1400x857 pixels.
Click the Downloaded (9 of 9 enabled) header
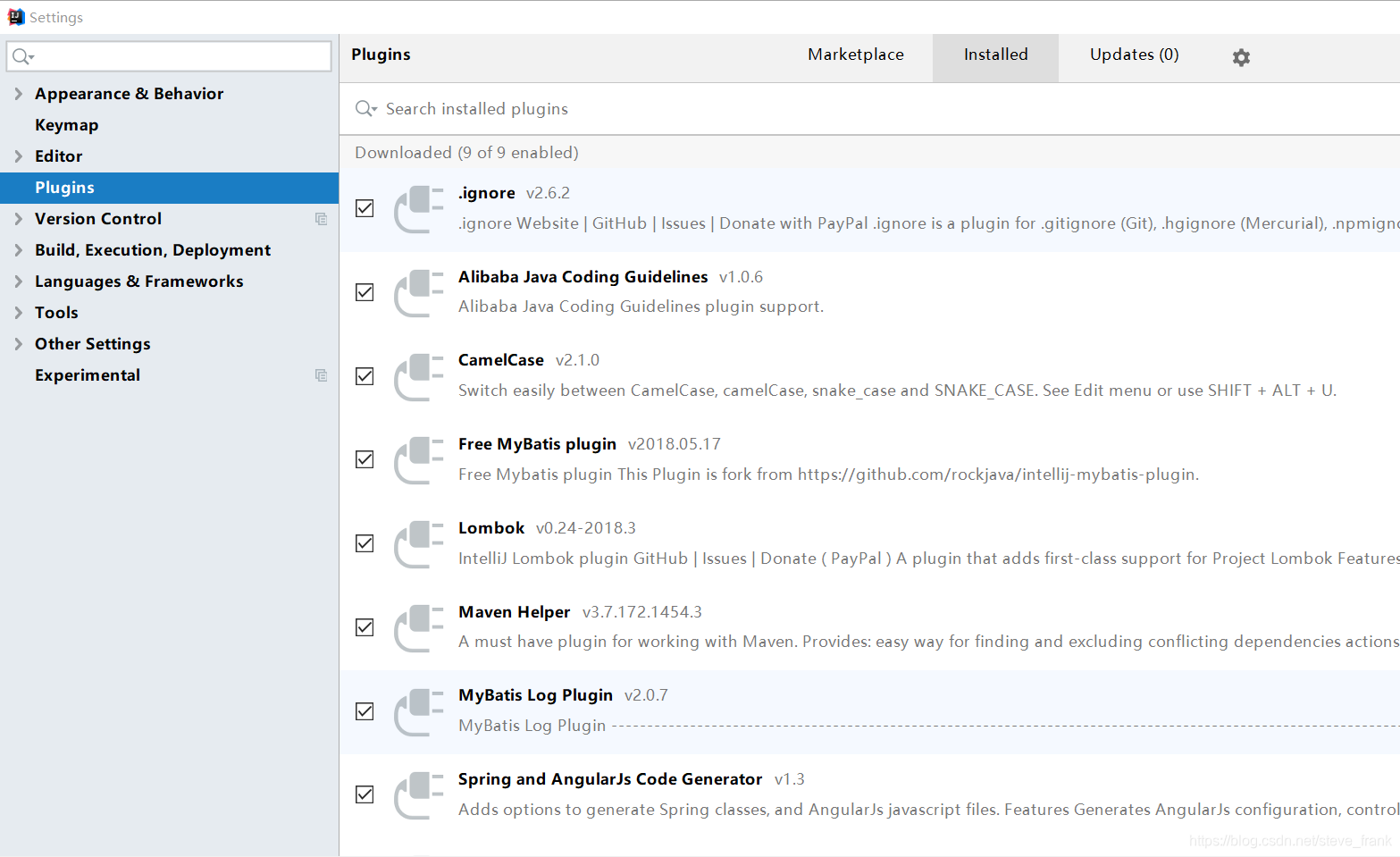pos(466,153)
